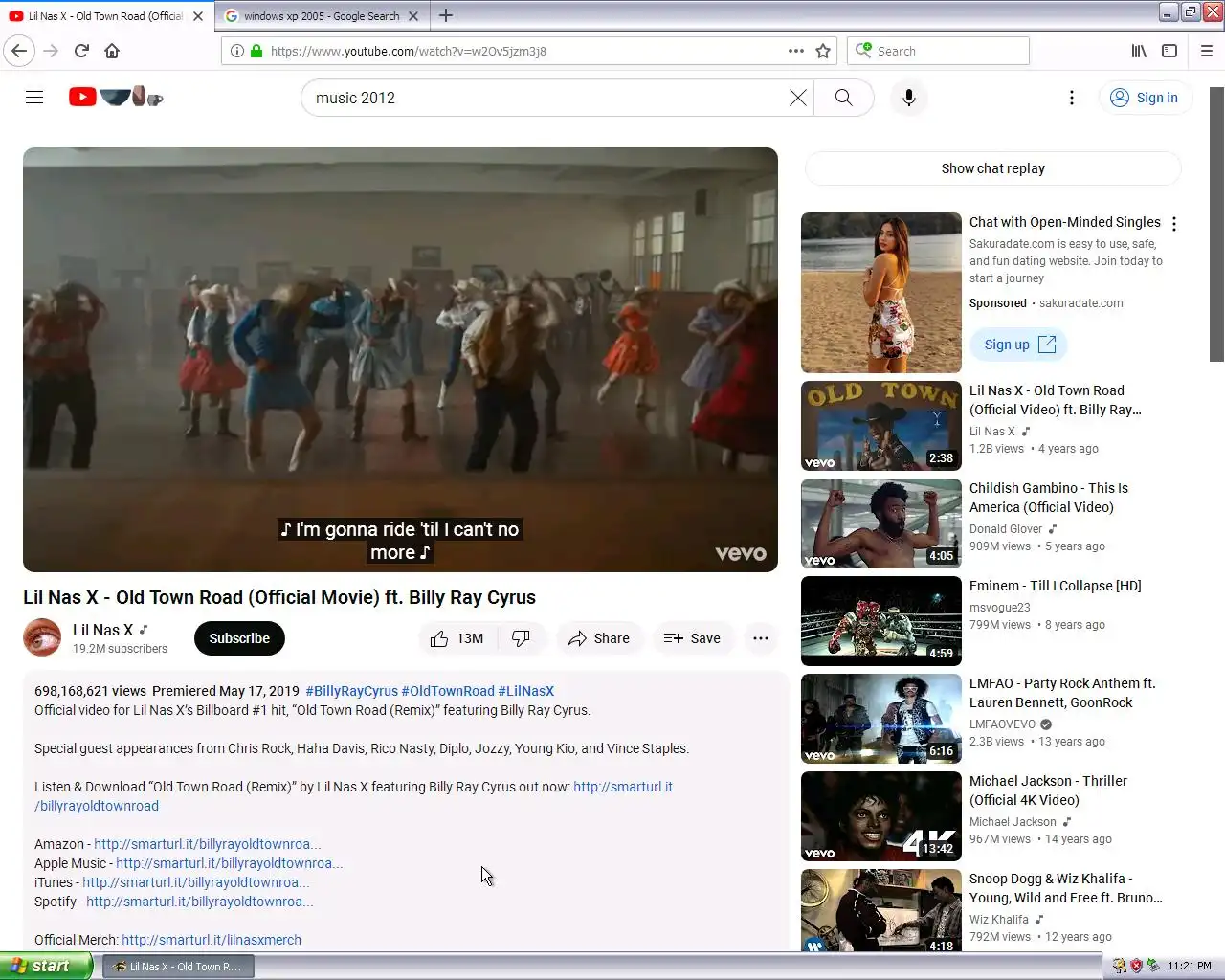Click the Firefox Search field
Viewport: 1225px width, 980px height.
(938, 51)
